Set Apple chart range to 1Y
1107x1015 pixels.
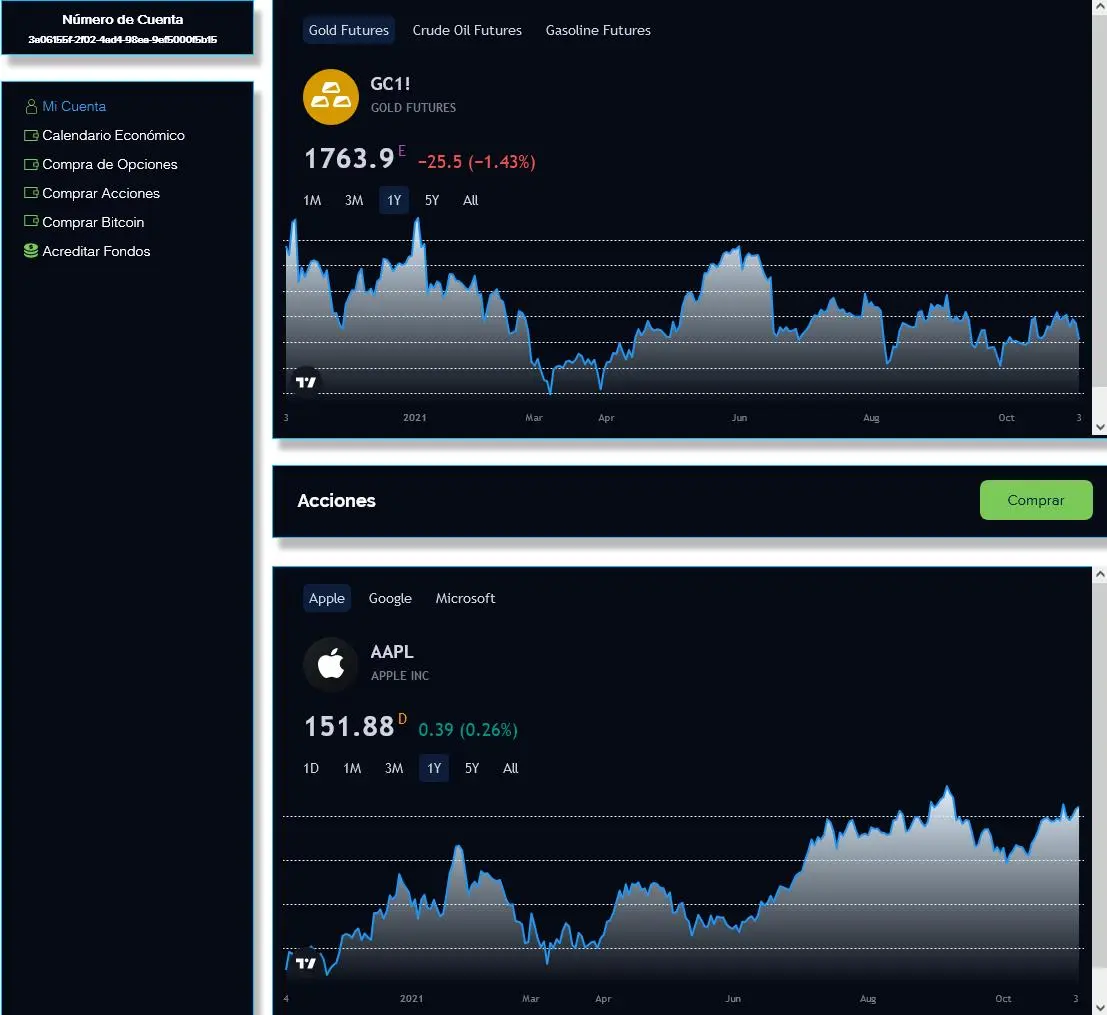[434, 769]
